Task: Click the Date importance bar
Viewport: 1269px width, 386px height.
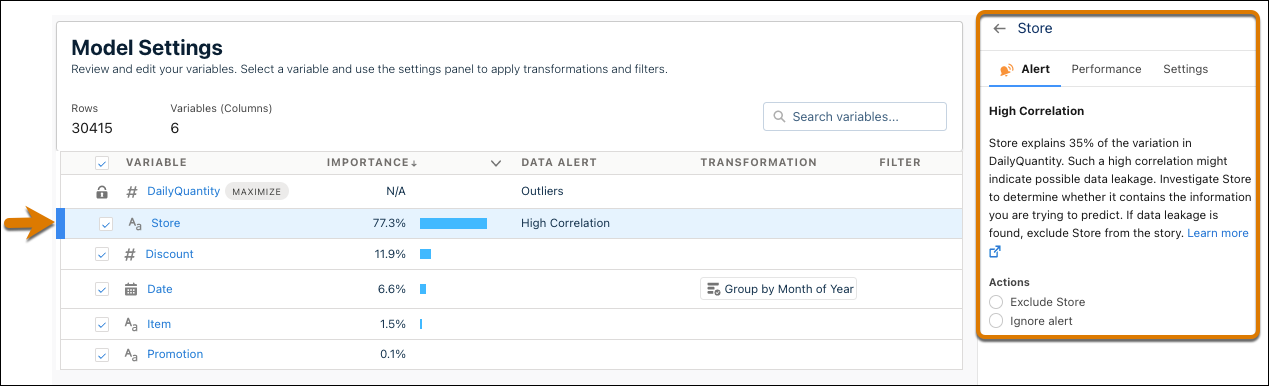Action: pos(423,289)
